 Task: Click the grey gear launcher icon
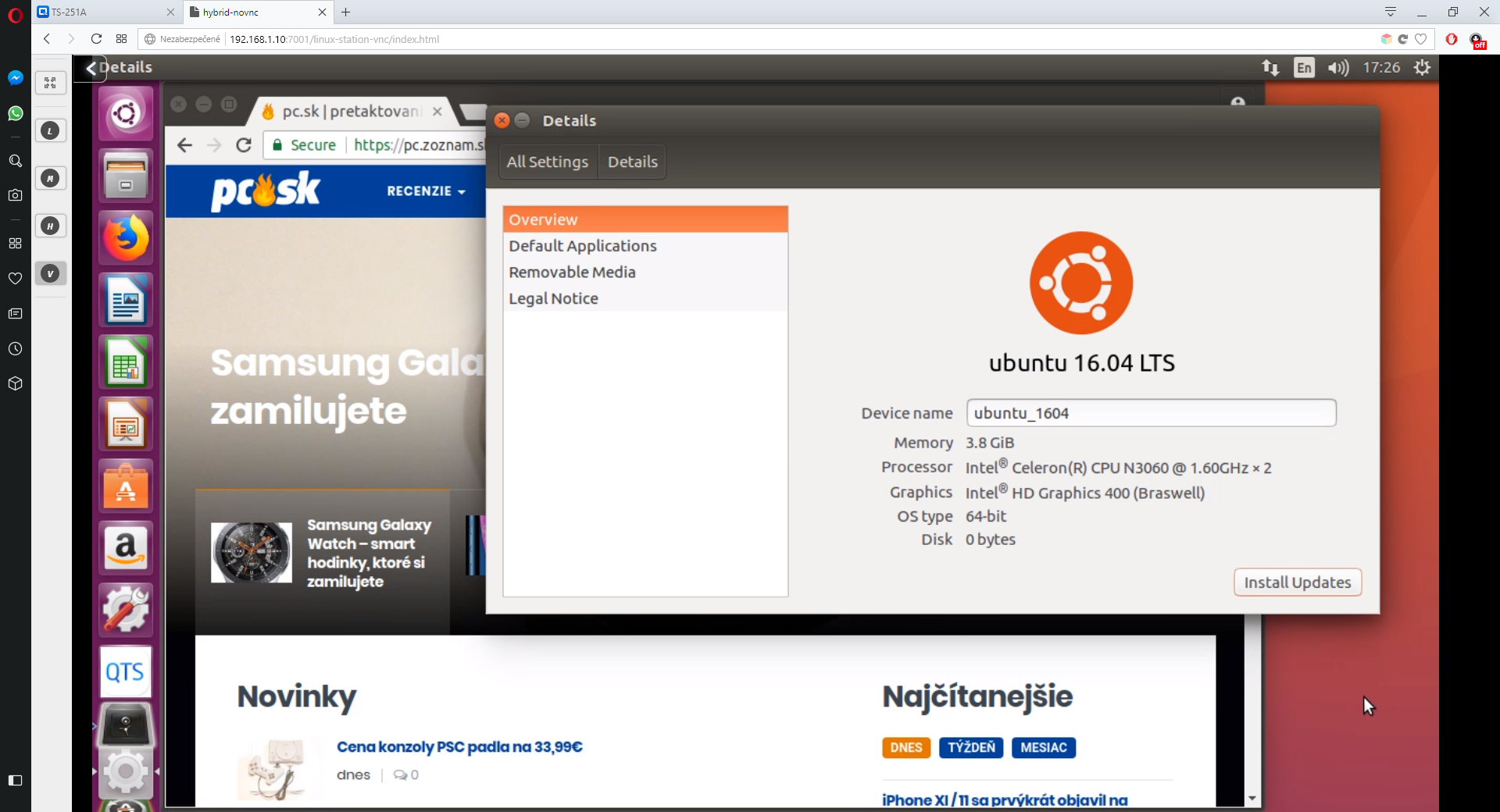pyautogui.click(x=126, y=771)
